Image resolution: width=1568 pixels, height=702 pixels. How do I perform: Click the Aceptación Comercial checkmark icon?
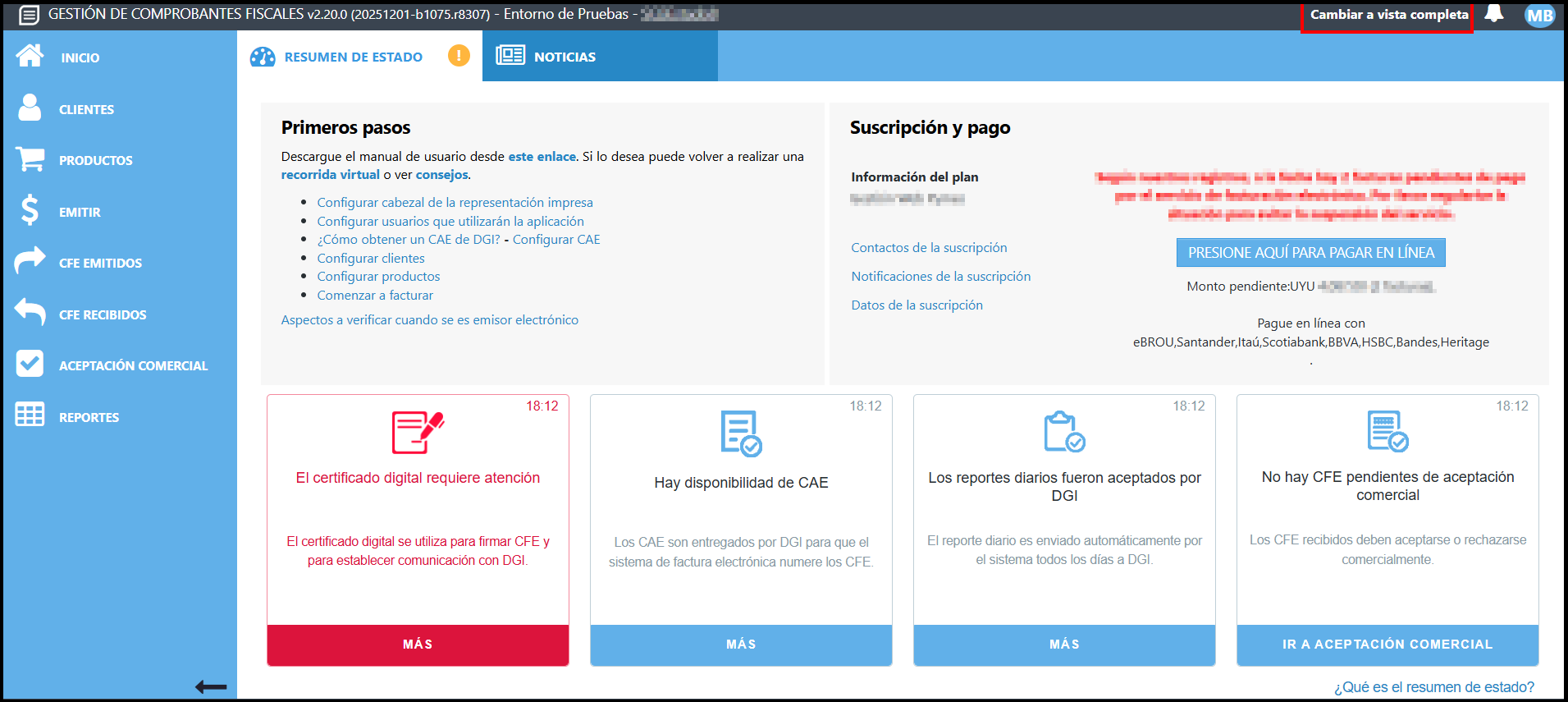coord(30,364)
